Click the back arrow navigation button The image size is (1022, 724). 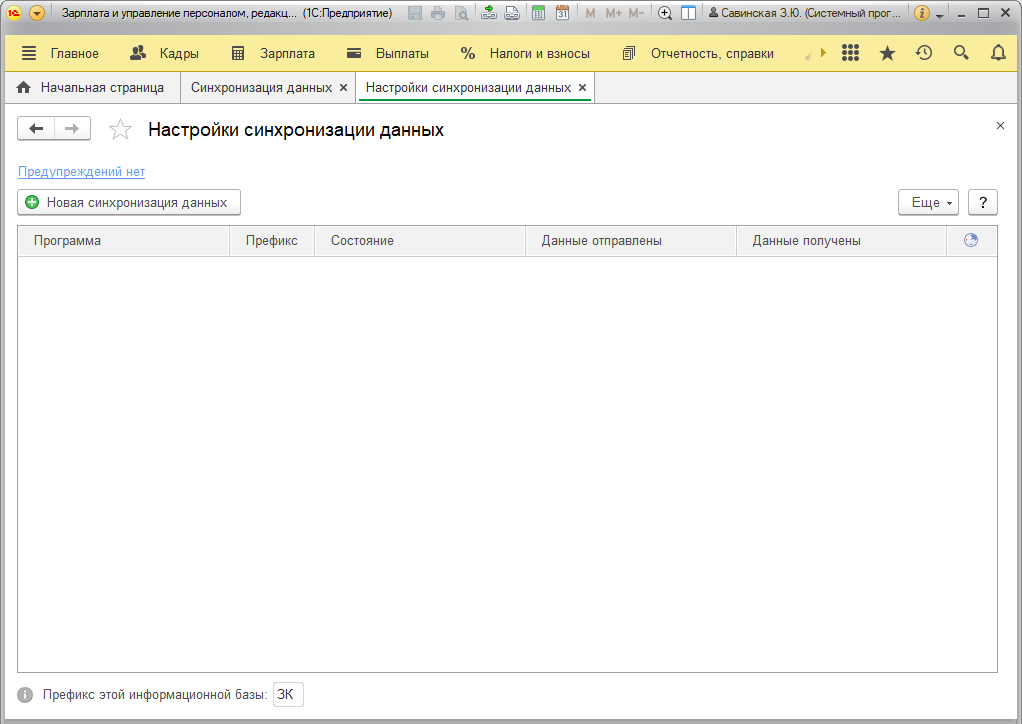[x=37, y=128]
